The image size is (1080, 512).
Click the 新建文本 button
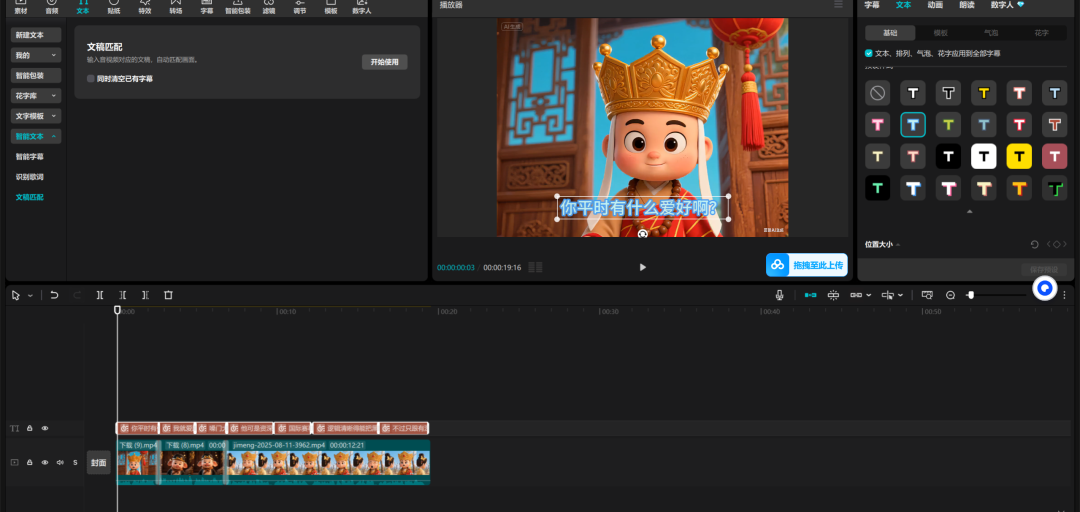pyautogui.click(x=36, y=34)
